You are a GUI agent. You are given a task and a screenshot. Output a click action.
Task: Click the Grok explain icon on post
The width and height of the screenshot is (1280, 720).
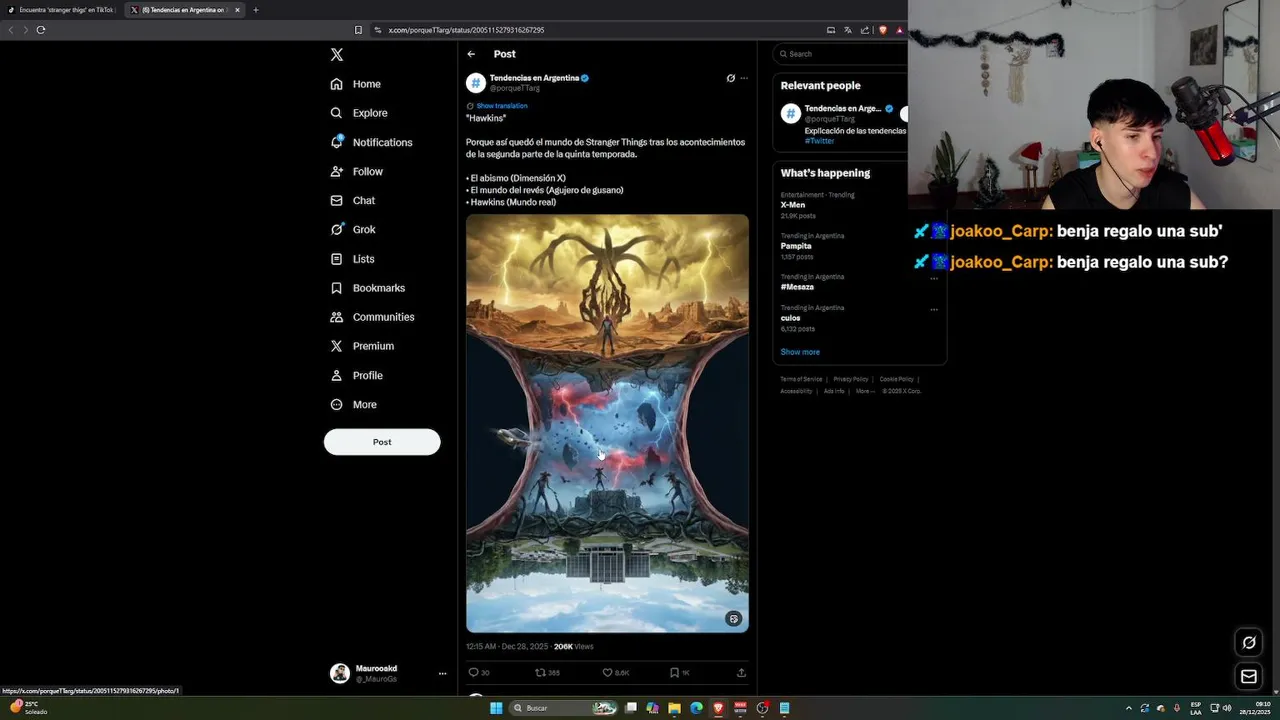(730, 78)
